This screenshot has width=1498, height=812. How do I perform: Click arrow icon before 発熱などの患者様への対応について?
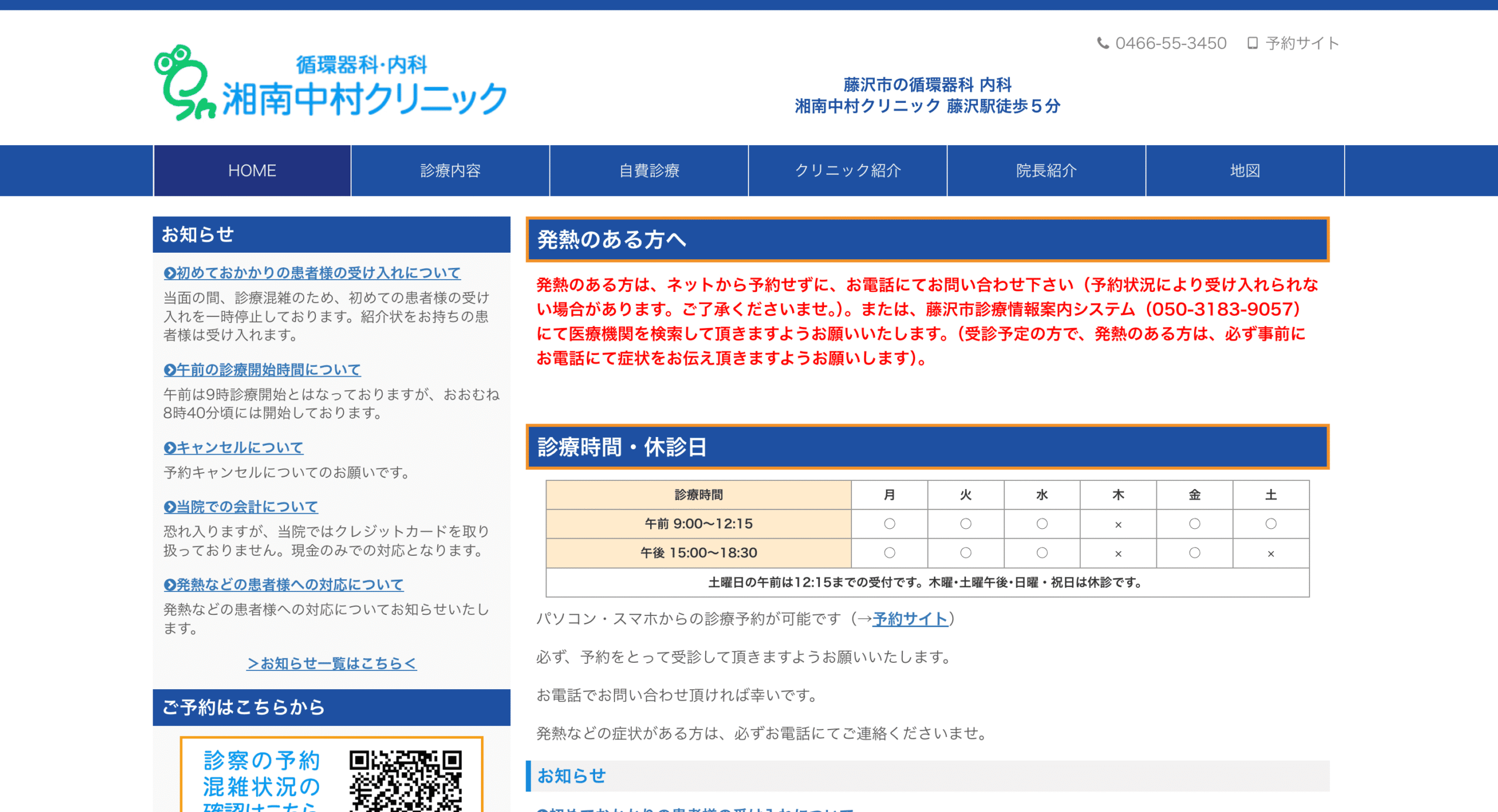[170, 584]
